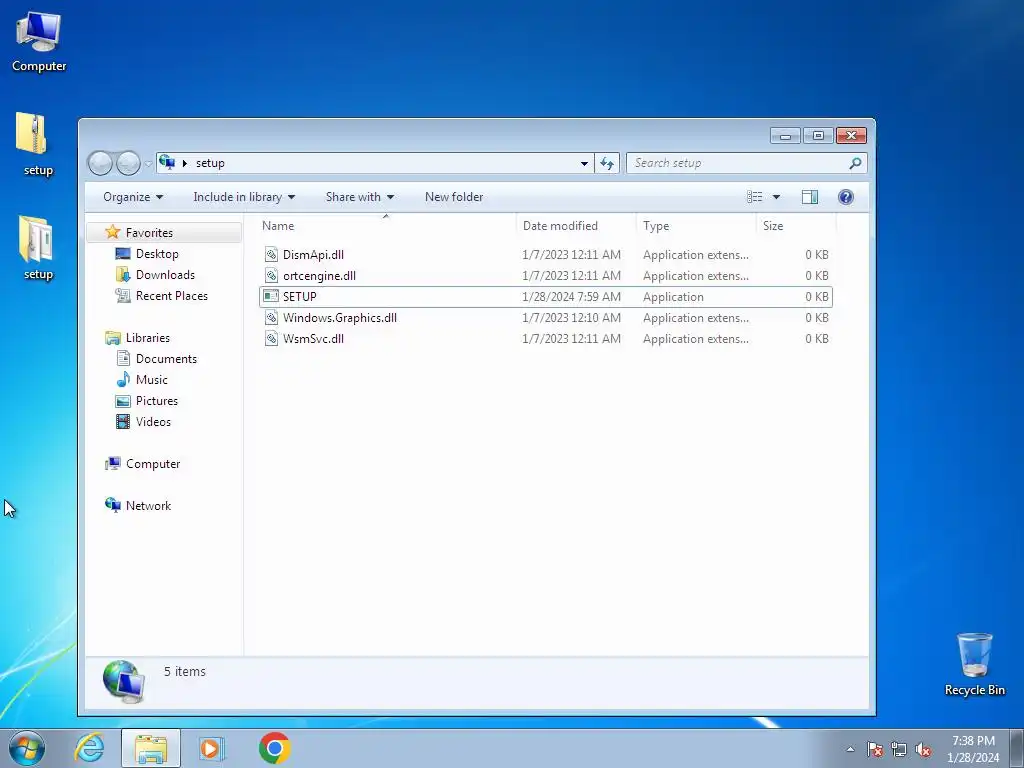Click the setup breadcrumb in address bar
The width and height of the screenshot is (1024, 768).
coord(210,163)
